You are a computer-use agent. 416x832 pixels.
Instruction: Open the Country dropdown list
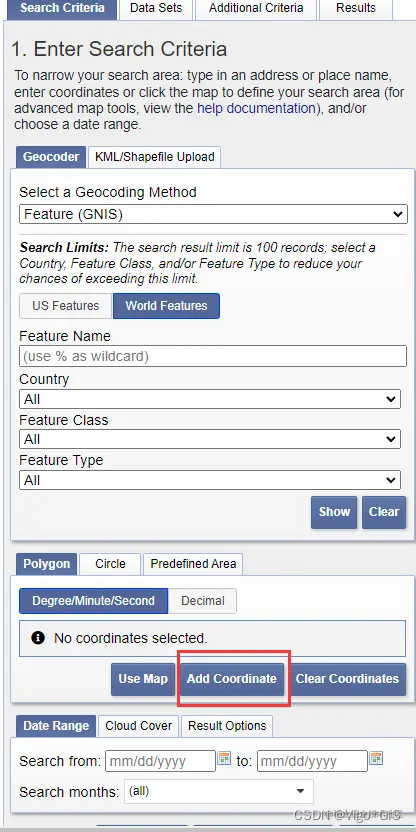(x=210, y=399)
